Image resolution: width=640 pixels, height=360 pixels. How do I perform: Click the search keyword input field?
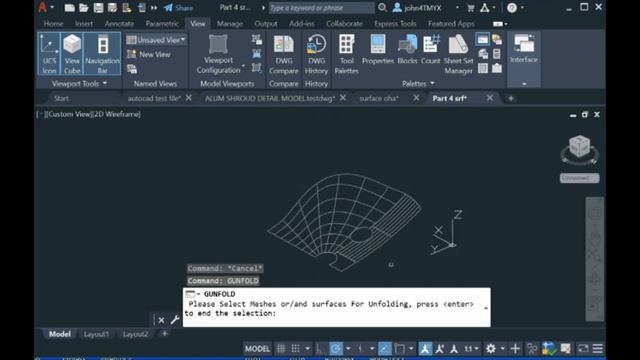pyautogui.click(x=321, y=8)
